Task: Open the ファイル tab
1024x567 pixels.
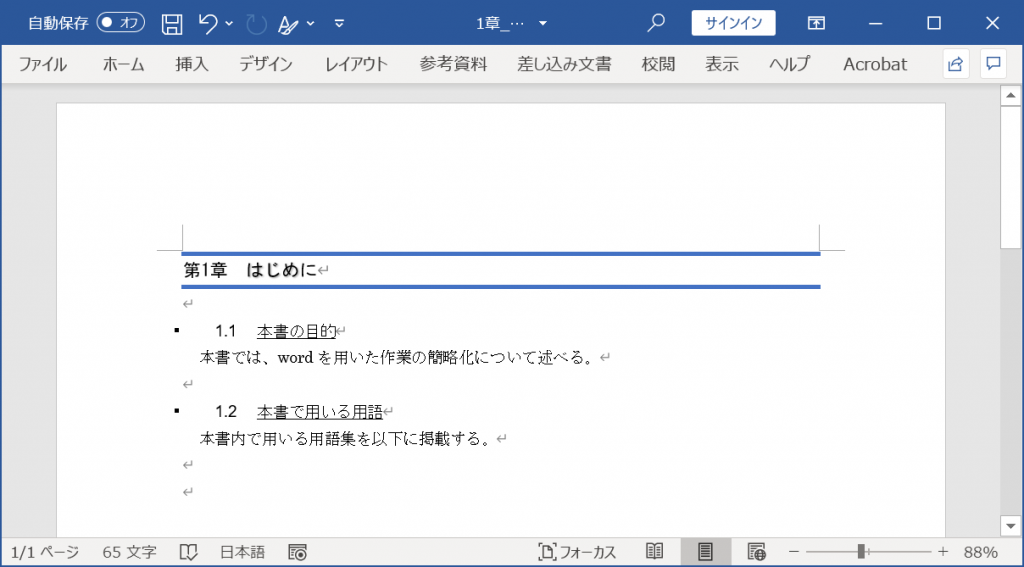Action: [x=42, y=64]
